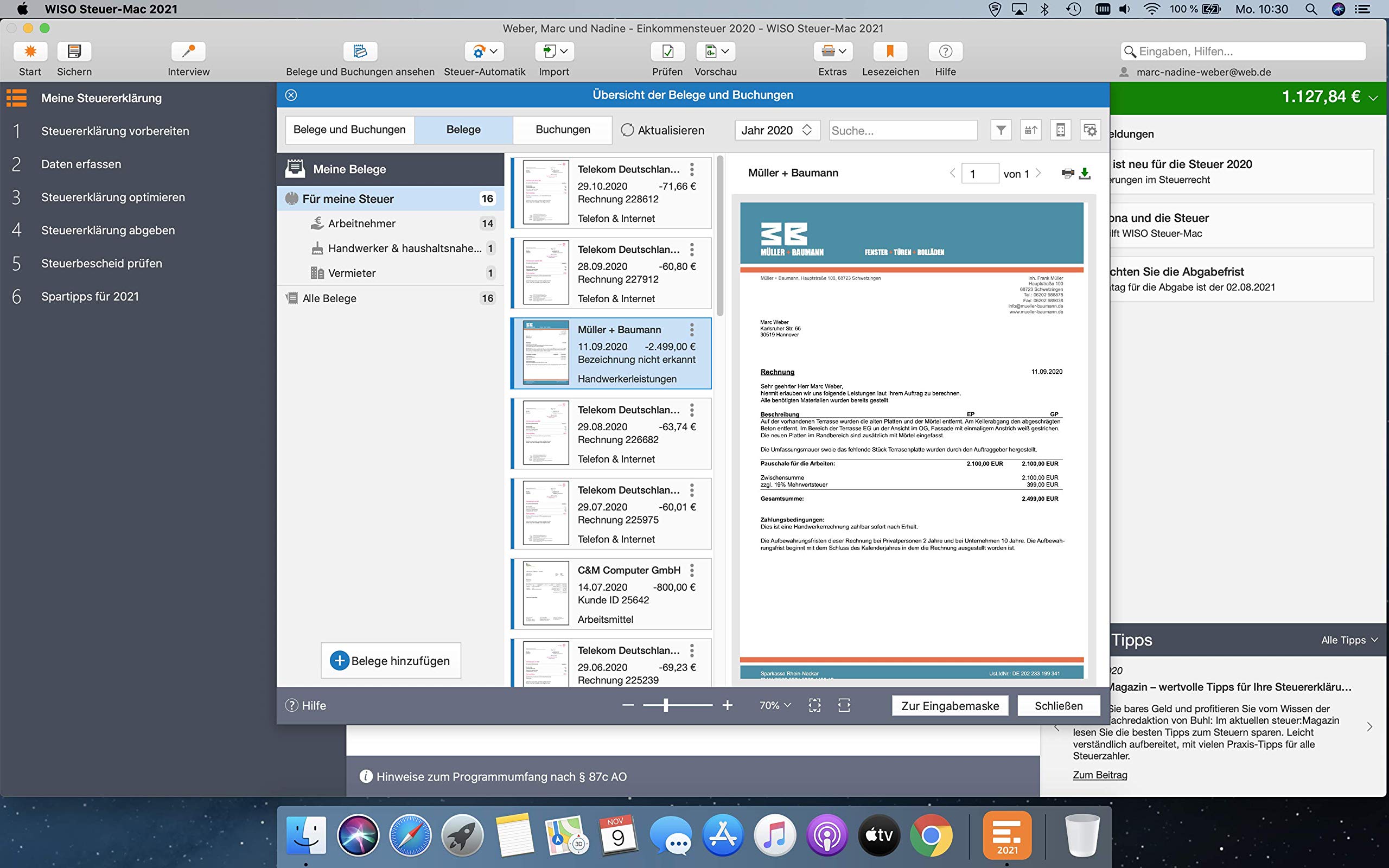Download the receipt with green arrow icon
Image resolution: width=1389 pixels, height=868 pixels.
coord(1085,174)
